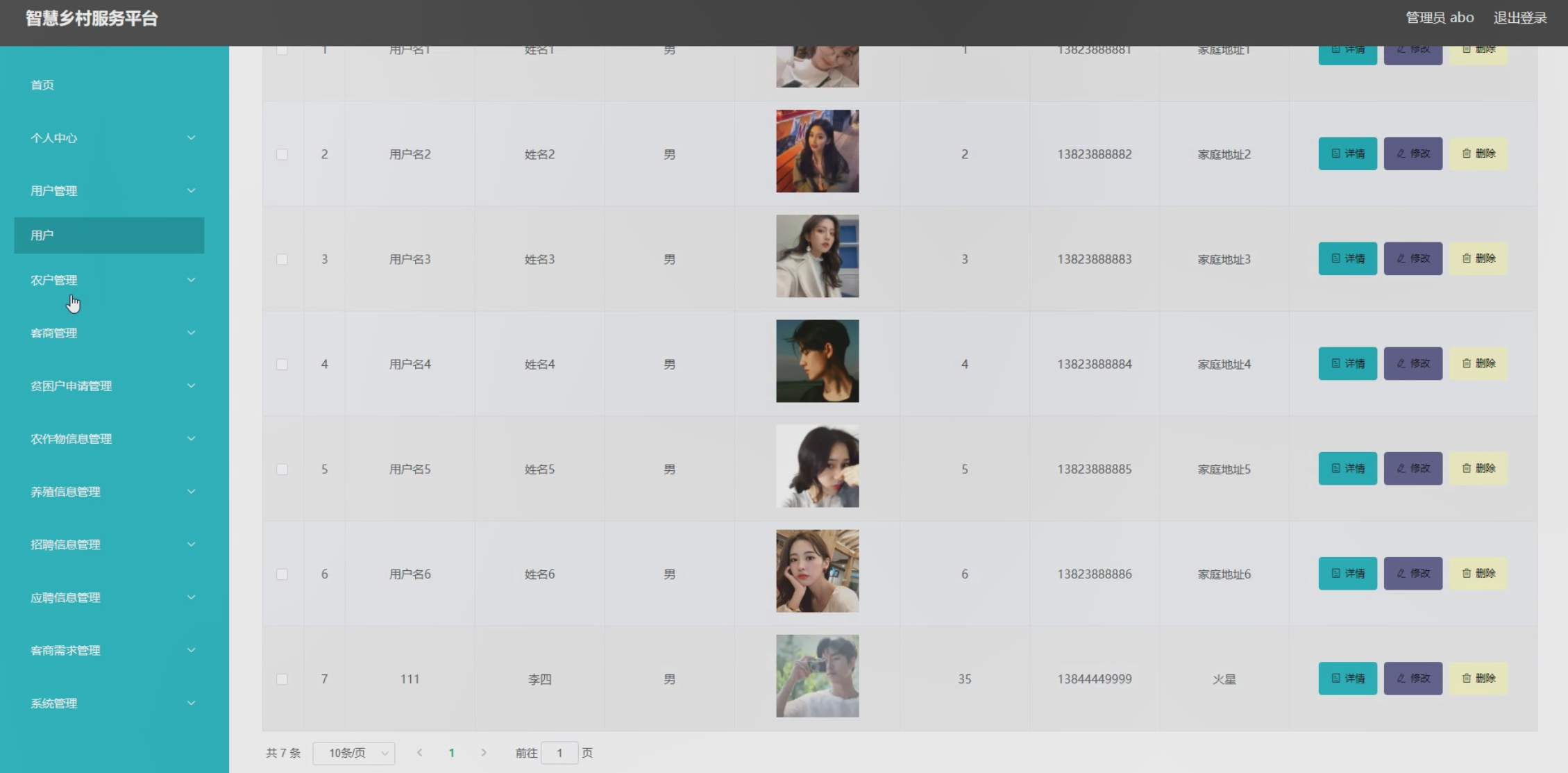1568x773 pixels.
Task: Click trash delete button for user 用户名4
Action: point(1478,363)
